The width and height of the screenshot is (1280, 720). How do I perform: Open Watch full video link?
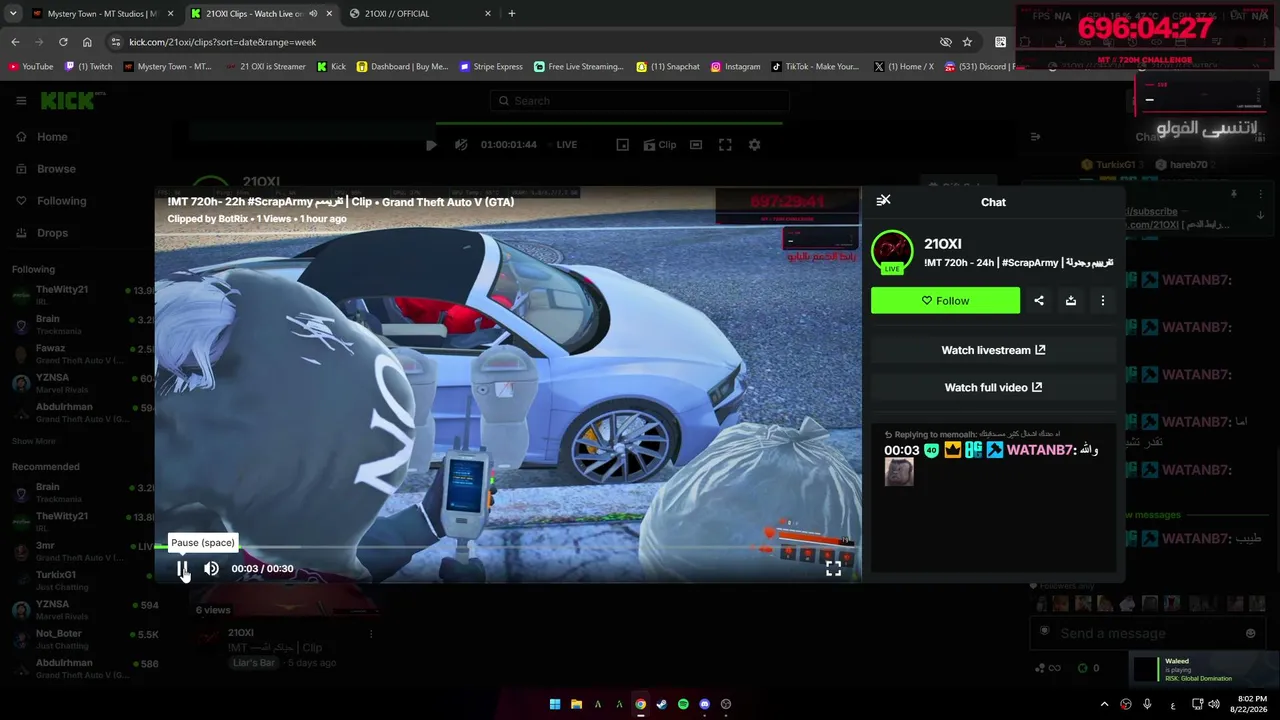(x=993, y=387)
